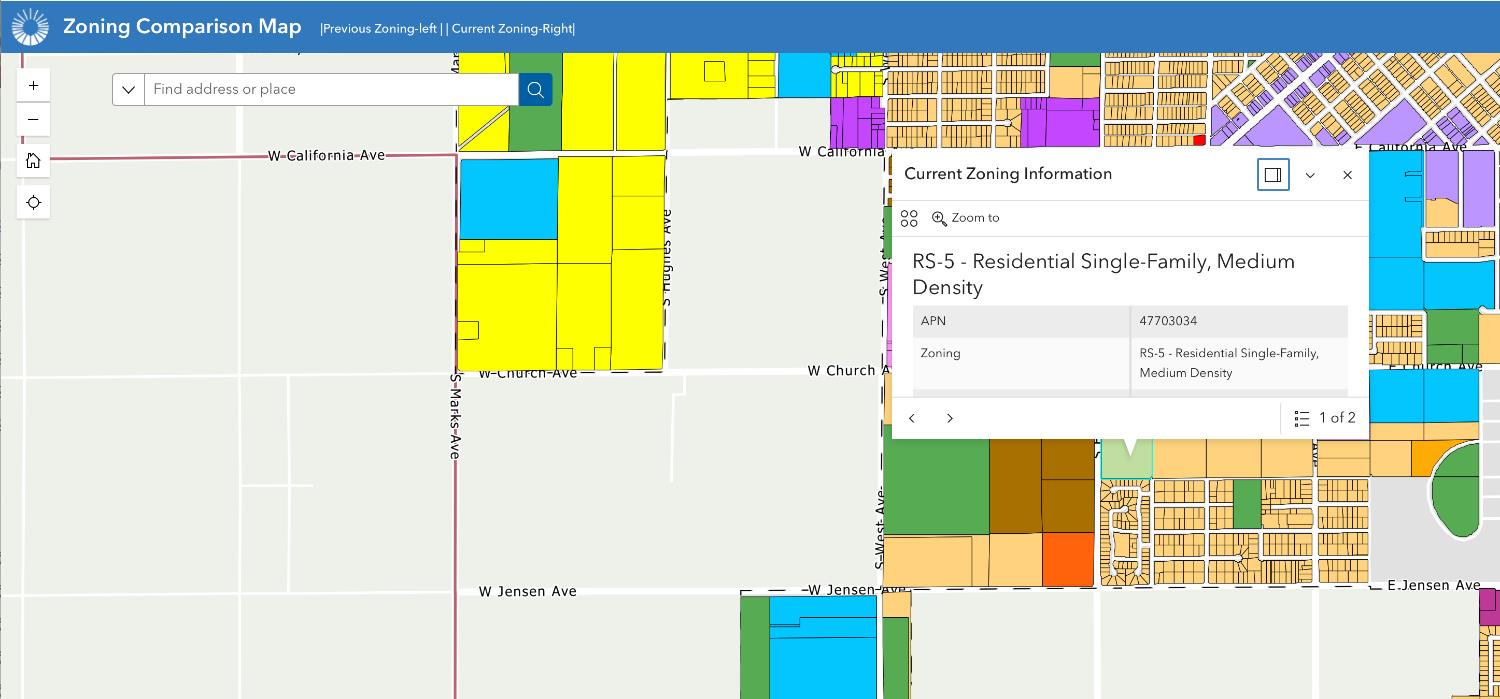Select the large green parcel by S West Ave
This screenshot has height=699, width=1500.
pyautogui.click(x=936, y=486)
